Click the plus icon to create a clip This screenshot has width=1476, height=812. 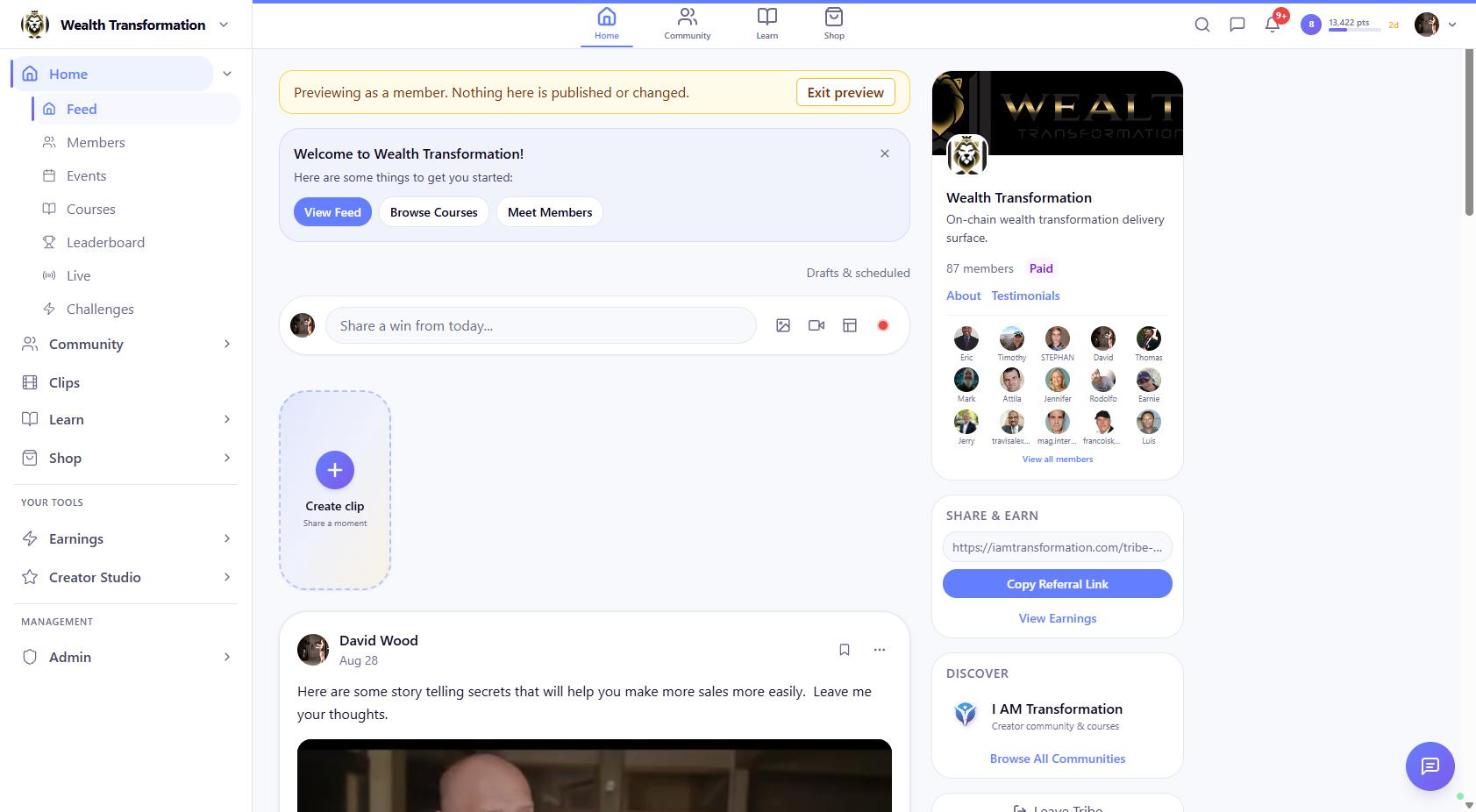click(335, 470)
